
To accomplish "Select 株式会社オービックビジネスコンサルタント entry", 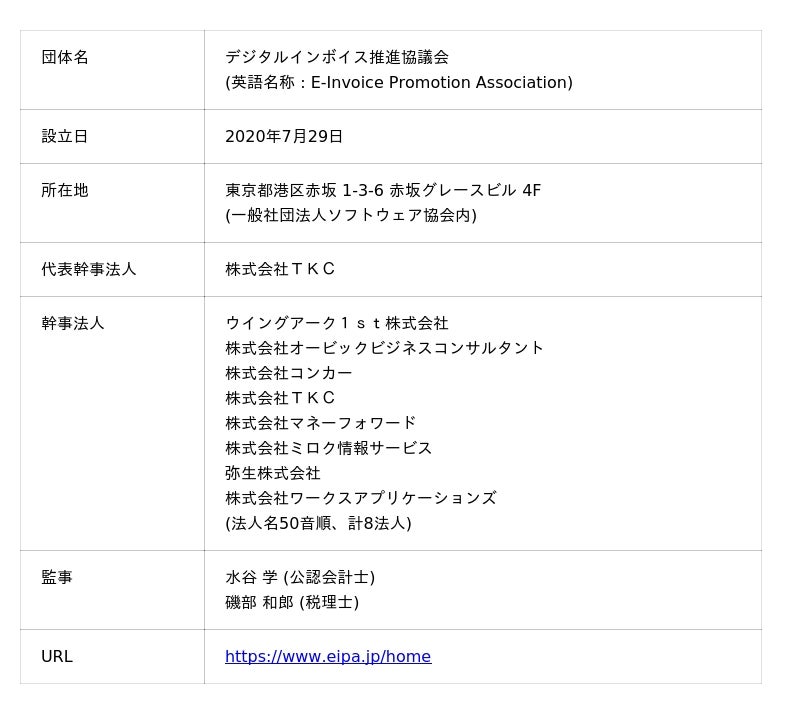I will click(x=385, y=349).
